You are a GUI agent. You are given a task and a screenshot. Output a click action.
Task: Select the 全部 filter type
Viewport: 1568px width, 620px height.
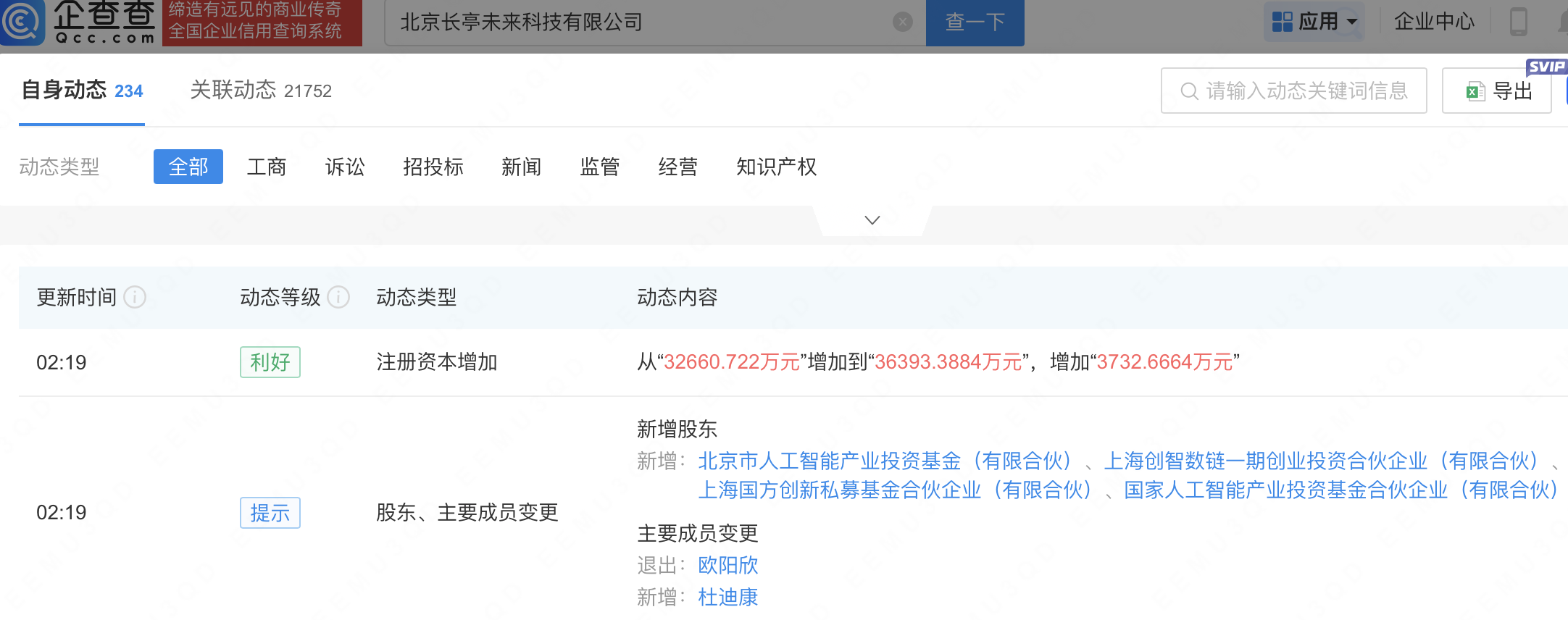188,167
